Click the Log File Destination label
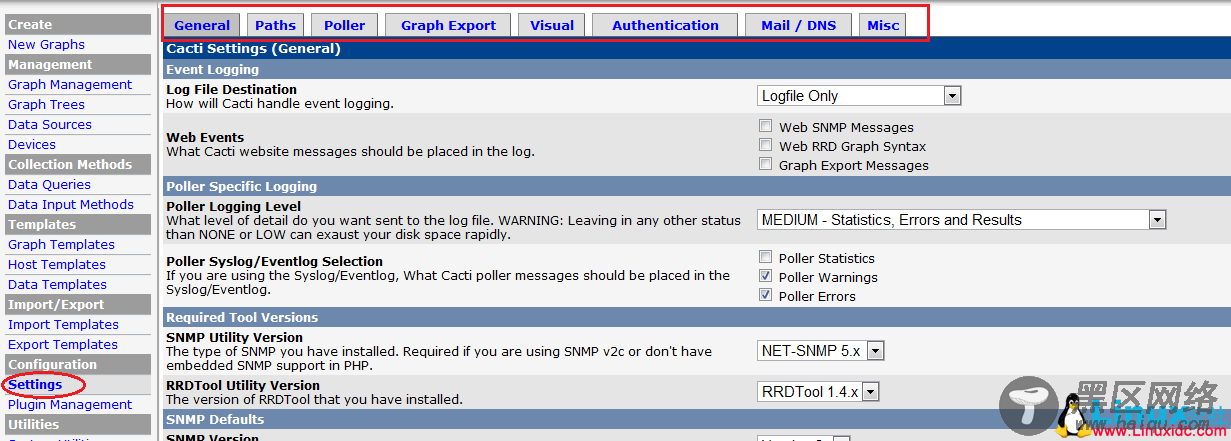 tap(231, 89)
